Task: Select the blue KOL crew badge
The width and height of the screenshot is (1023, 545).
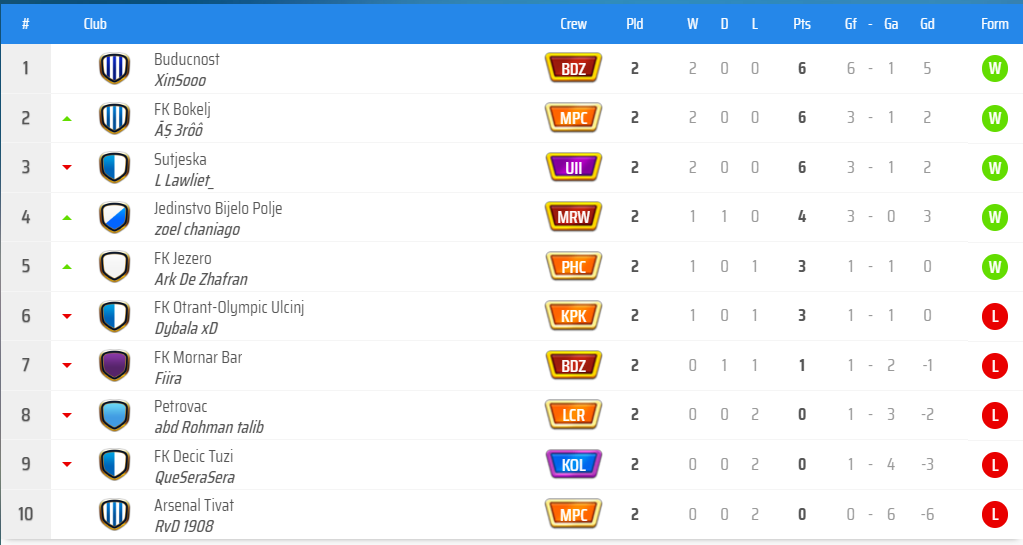Action: coord(573,464)
